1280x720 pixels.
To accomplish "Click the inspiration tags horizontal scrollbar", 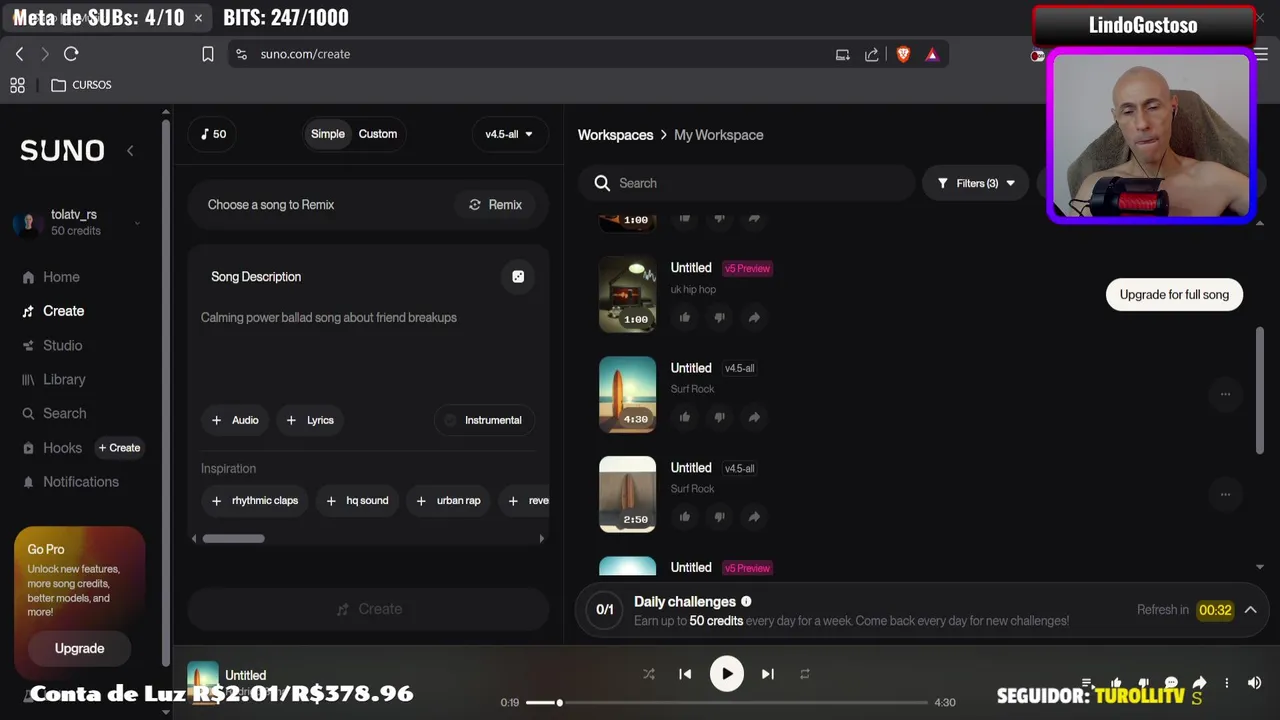I will (x=233, y=538).
